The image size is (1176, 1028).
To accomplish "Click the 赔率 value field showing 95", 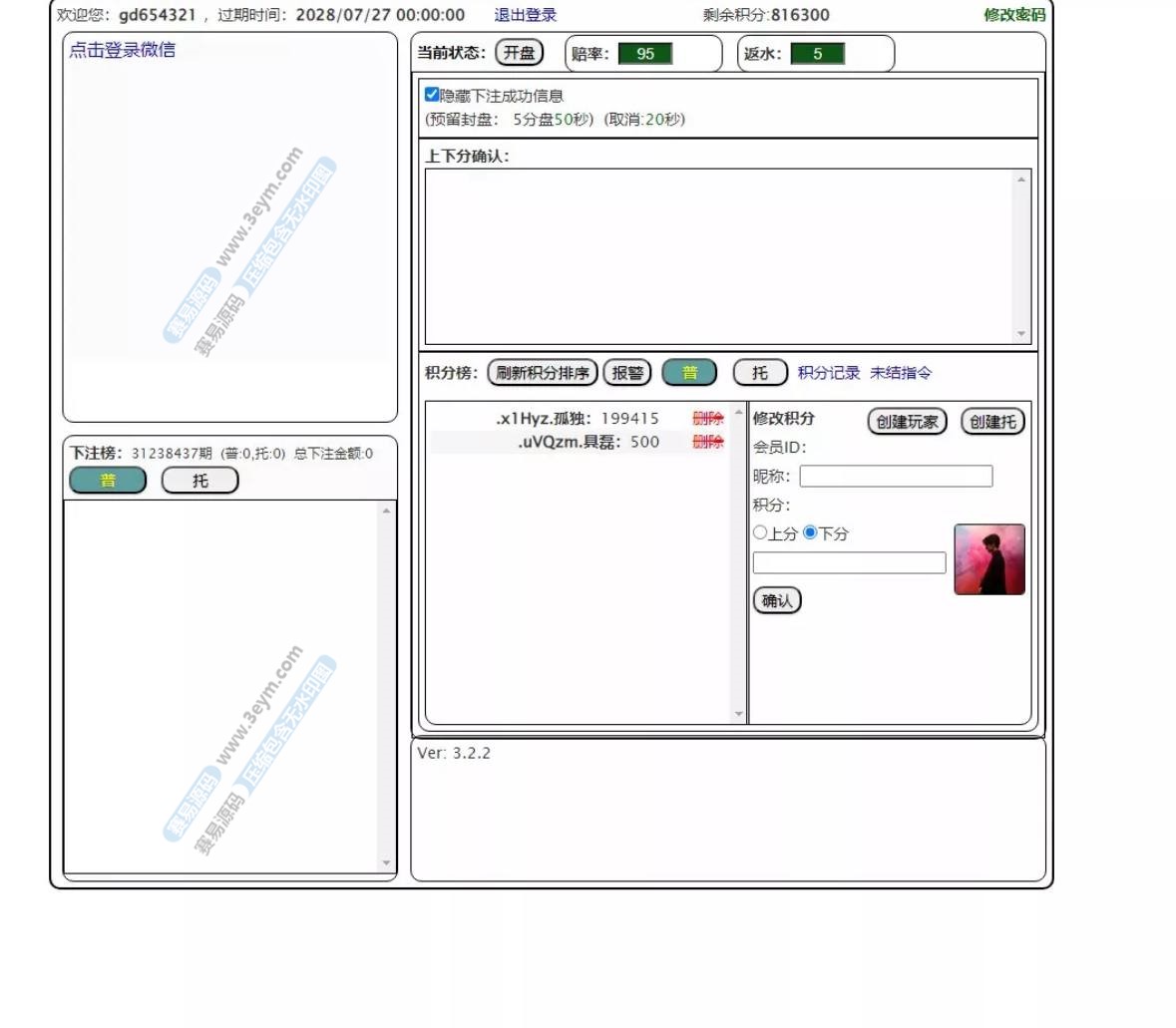I will pyautogui.click(x=644, y=54).
